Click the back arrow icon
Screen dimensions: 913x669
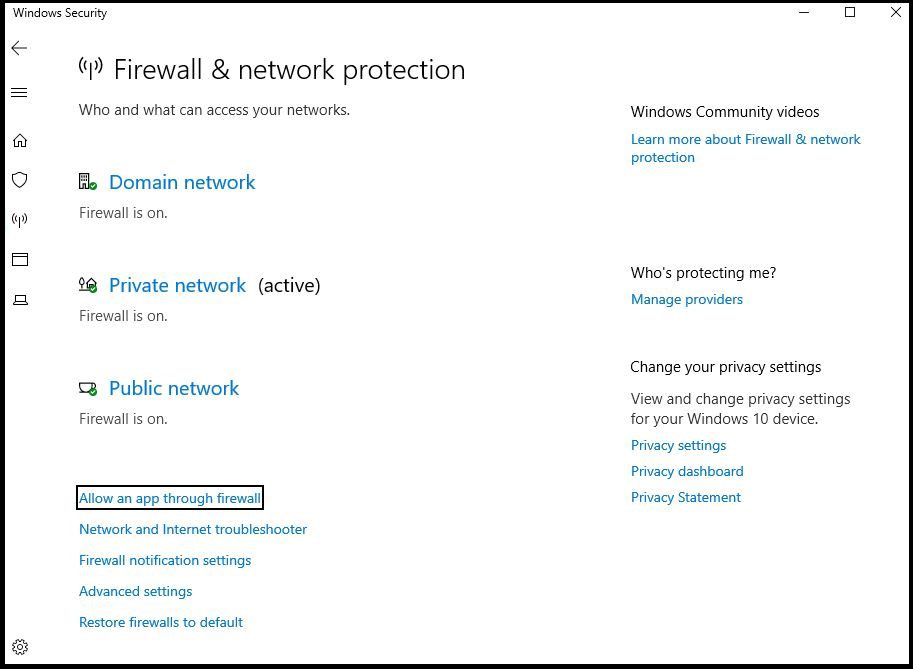pos(19,48)
